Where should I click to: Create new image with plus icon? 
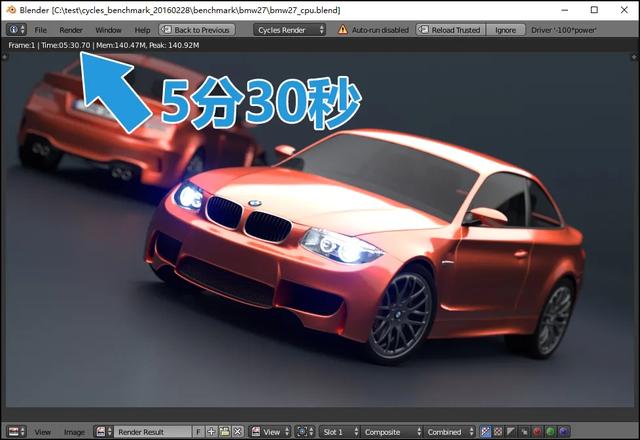coord(211,431)
